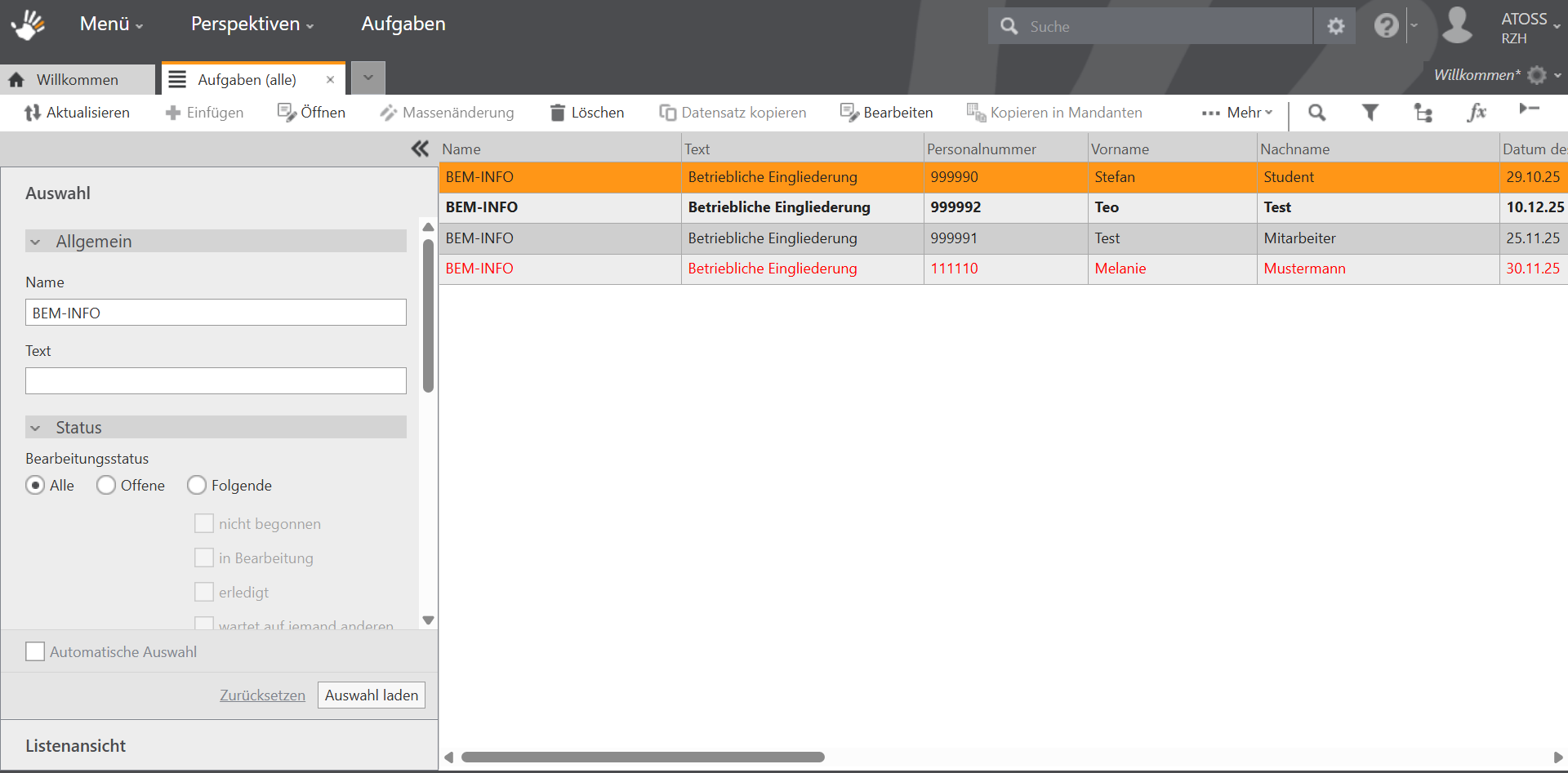
Task: Open the toolbar magnifier search icon
Action: coord(1316,113)
